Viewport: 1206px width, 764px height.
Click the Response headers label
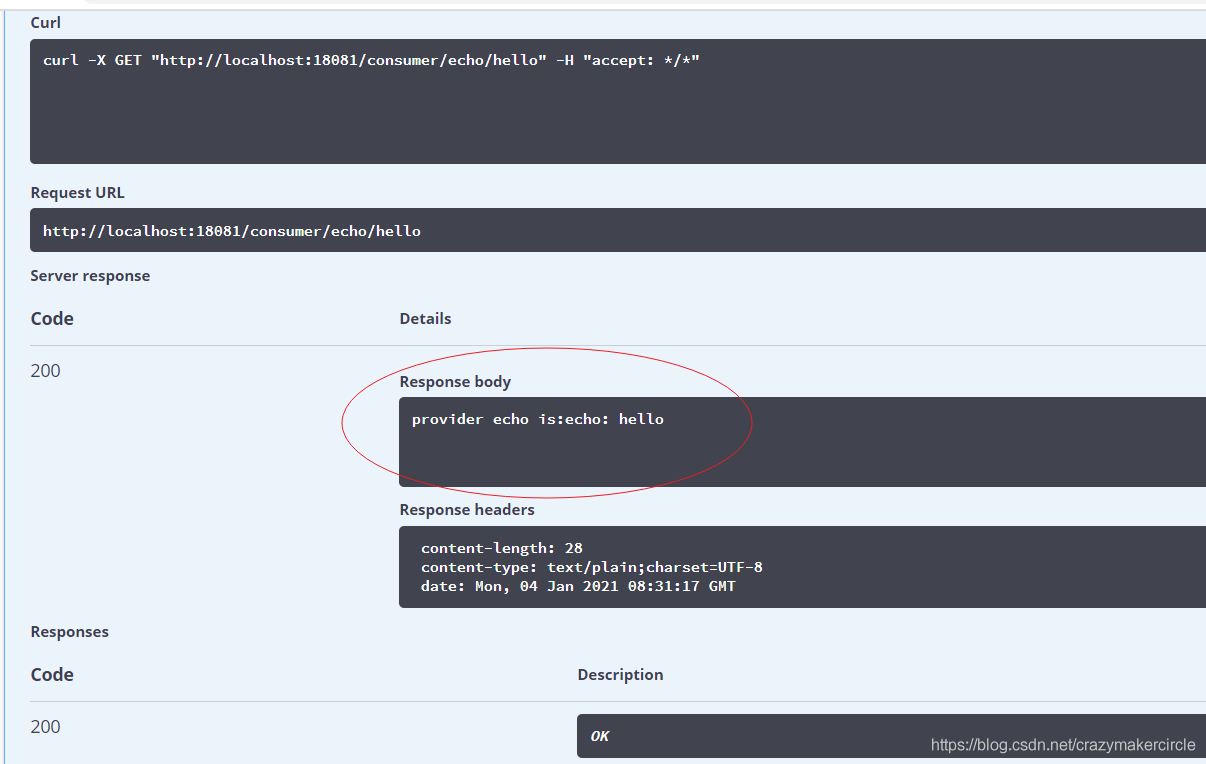coord(467,510)
